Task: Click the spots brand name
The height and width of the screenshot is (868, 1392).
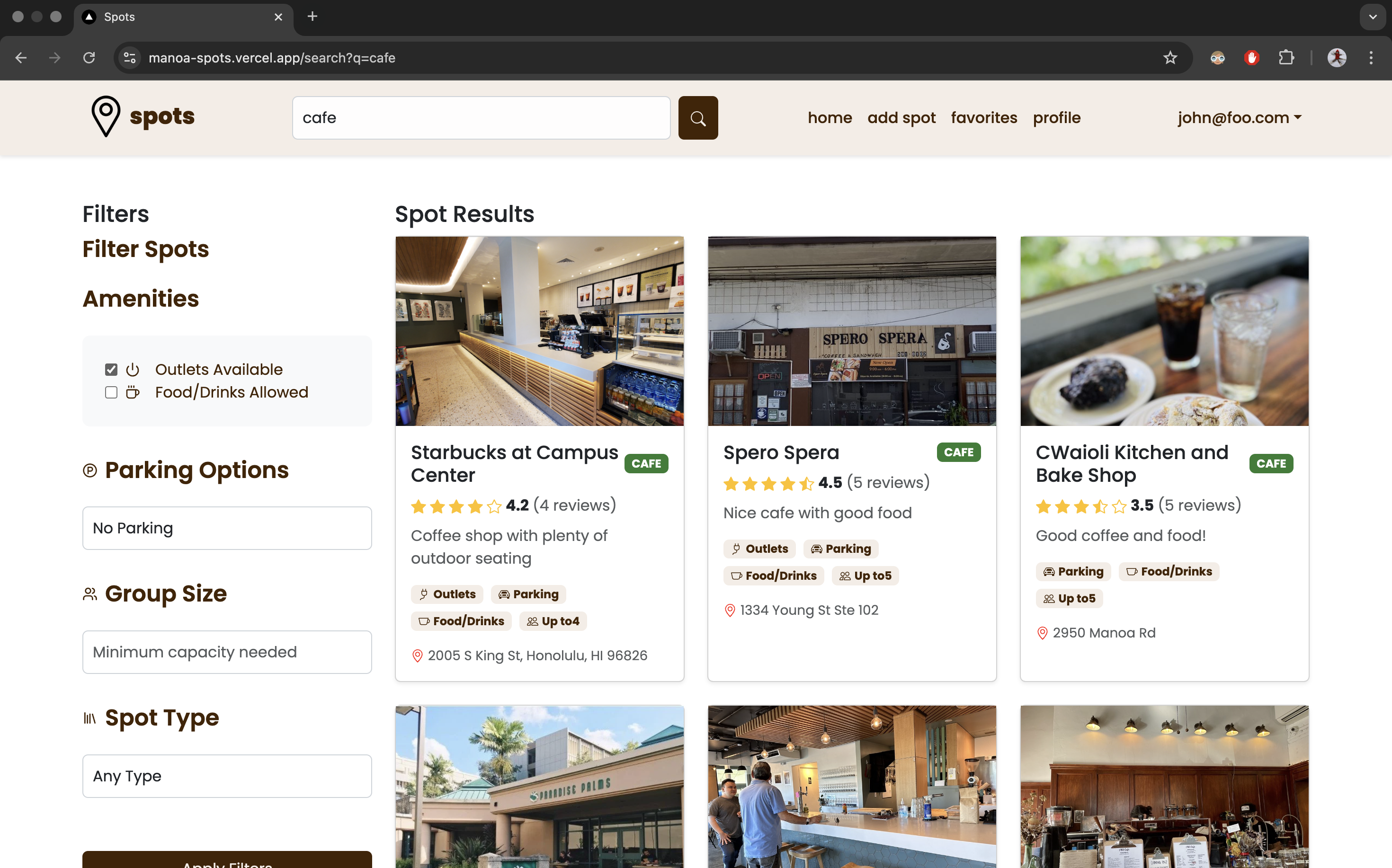Action: coord(162,116)
